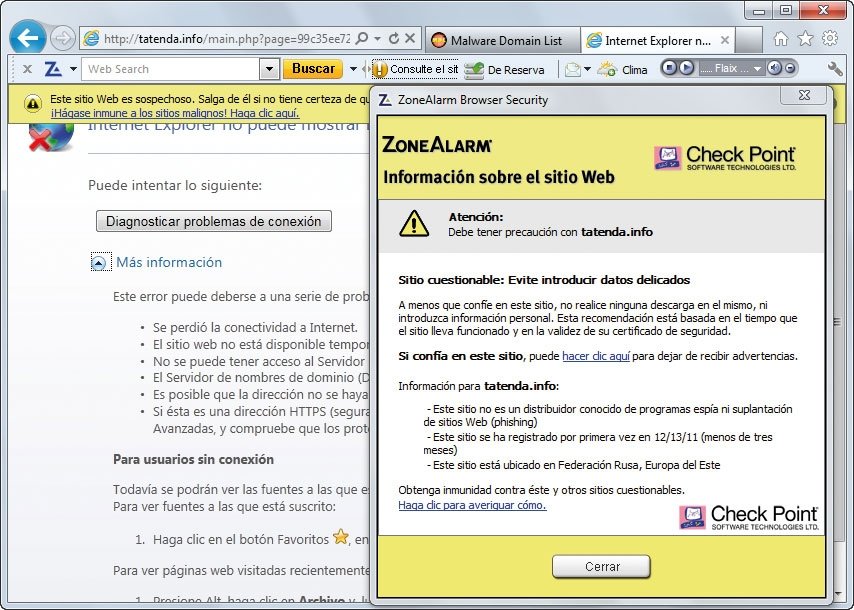Click 'Puede intentar lo siguiente:' text
This screenshot has height=610, width=854.
[x=175, y=185]
